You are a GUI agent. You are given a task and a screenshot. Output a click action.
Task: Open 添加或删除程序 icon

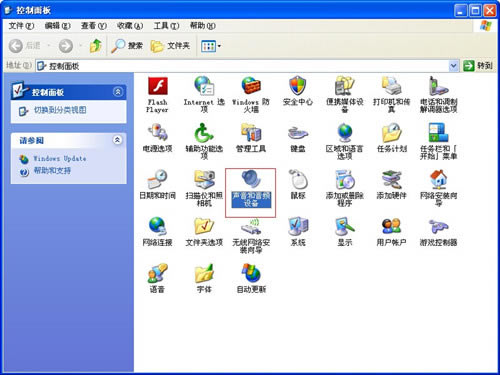coord(345,179)
